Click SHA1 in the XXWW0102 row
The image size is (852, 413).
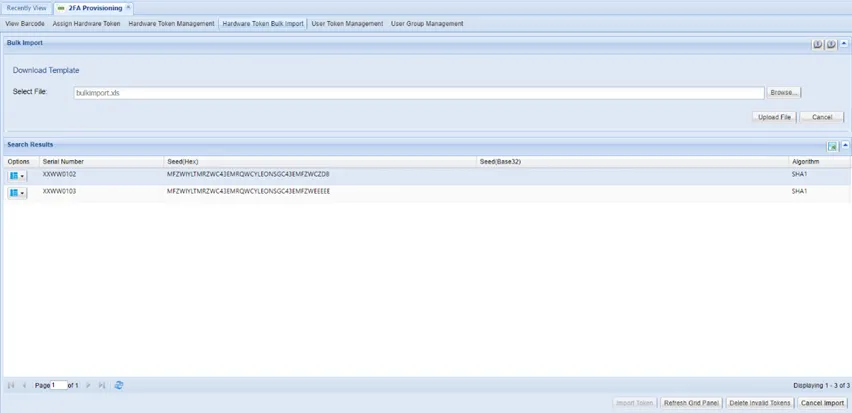799,174
